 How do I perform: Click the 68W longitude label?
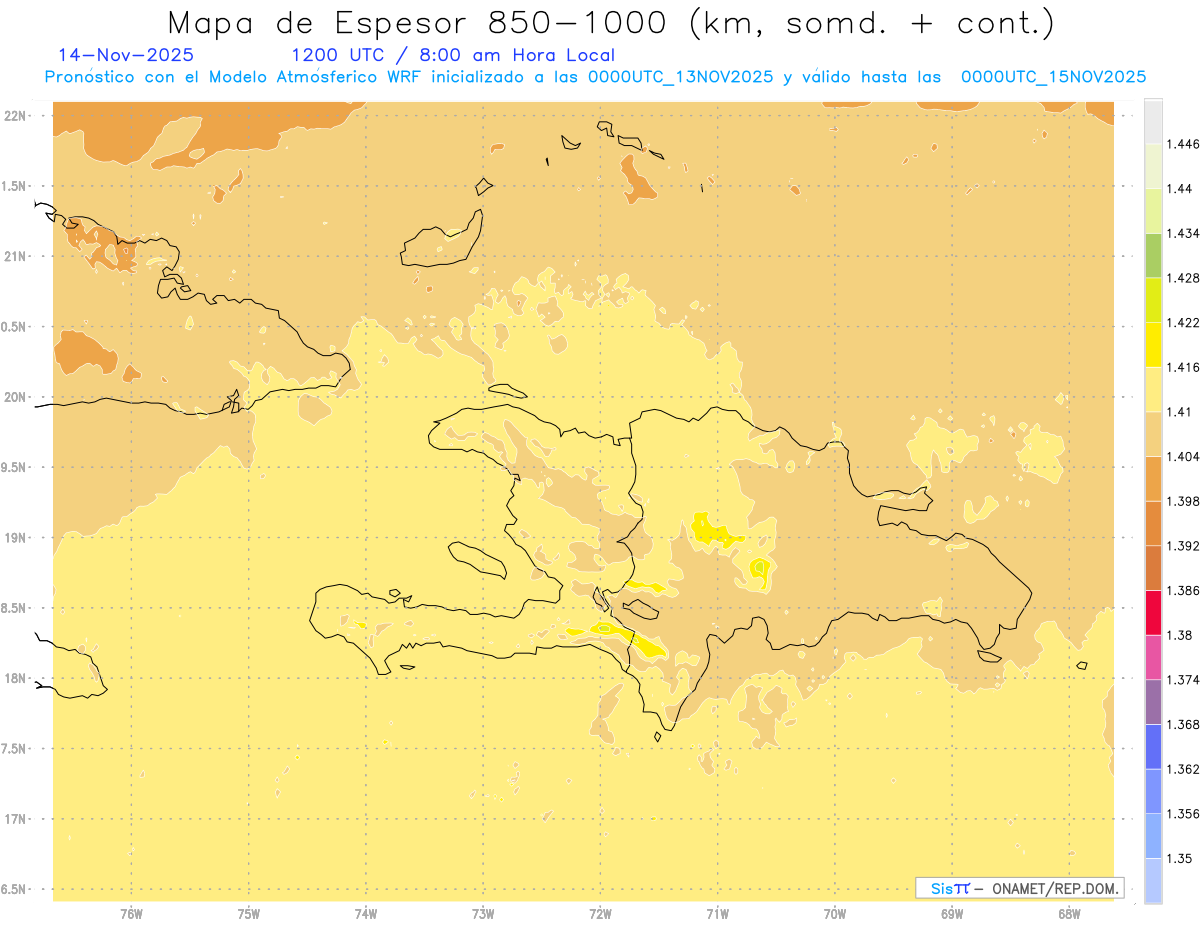point(1069,914)
